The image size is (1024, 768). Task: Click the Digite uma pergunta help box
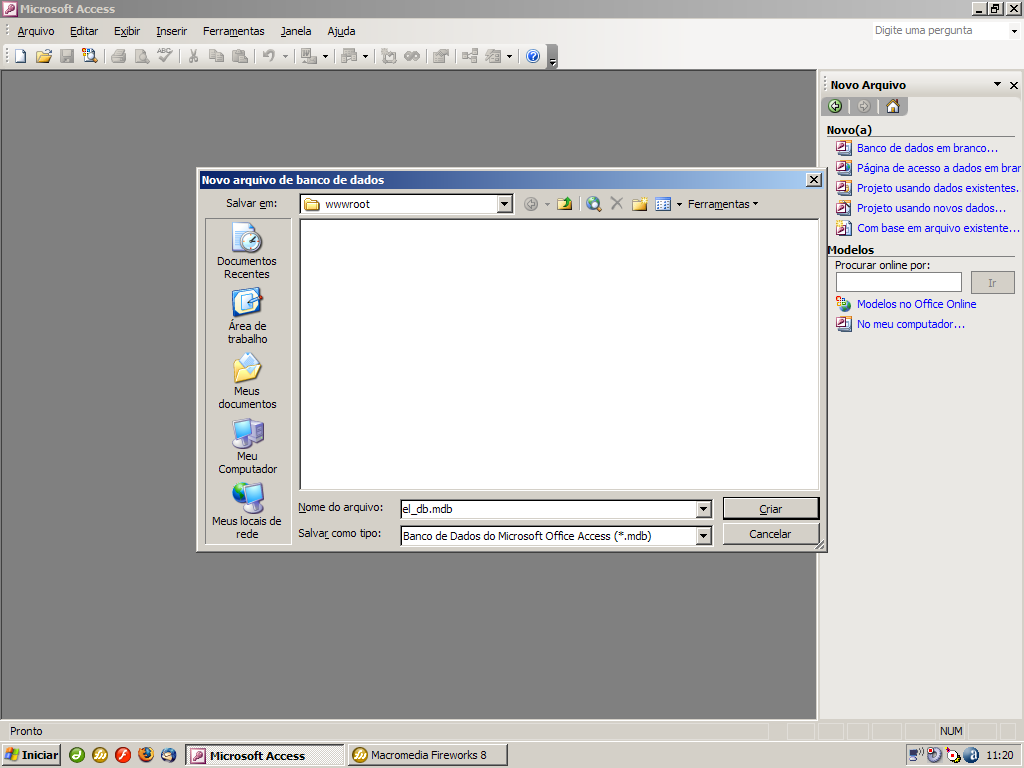click(941, 31)
